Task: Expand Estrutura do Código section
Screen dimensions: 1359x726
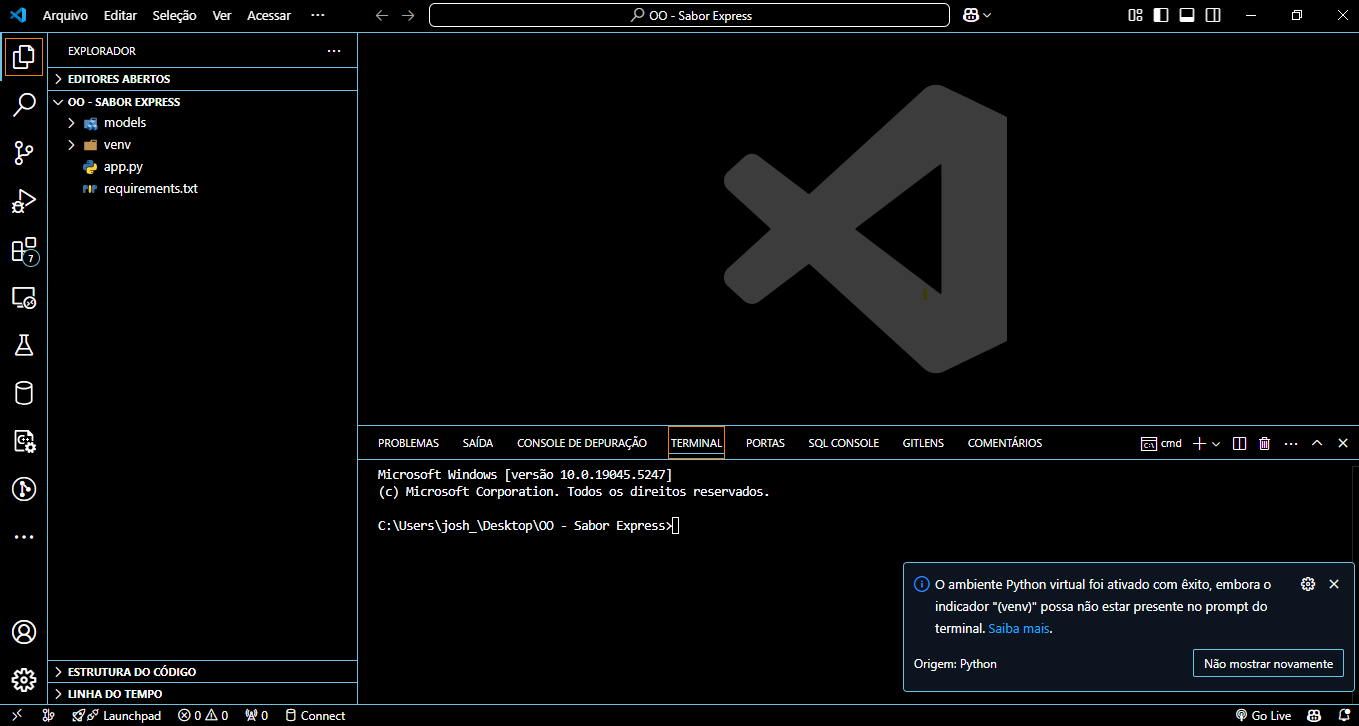Action: coord(202,671)
